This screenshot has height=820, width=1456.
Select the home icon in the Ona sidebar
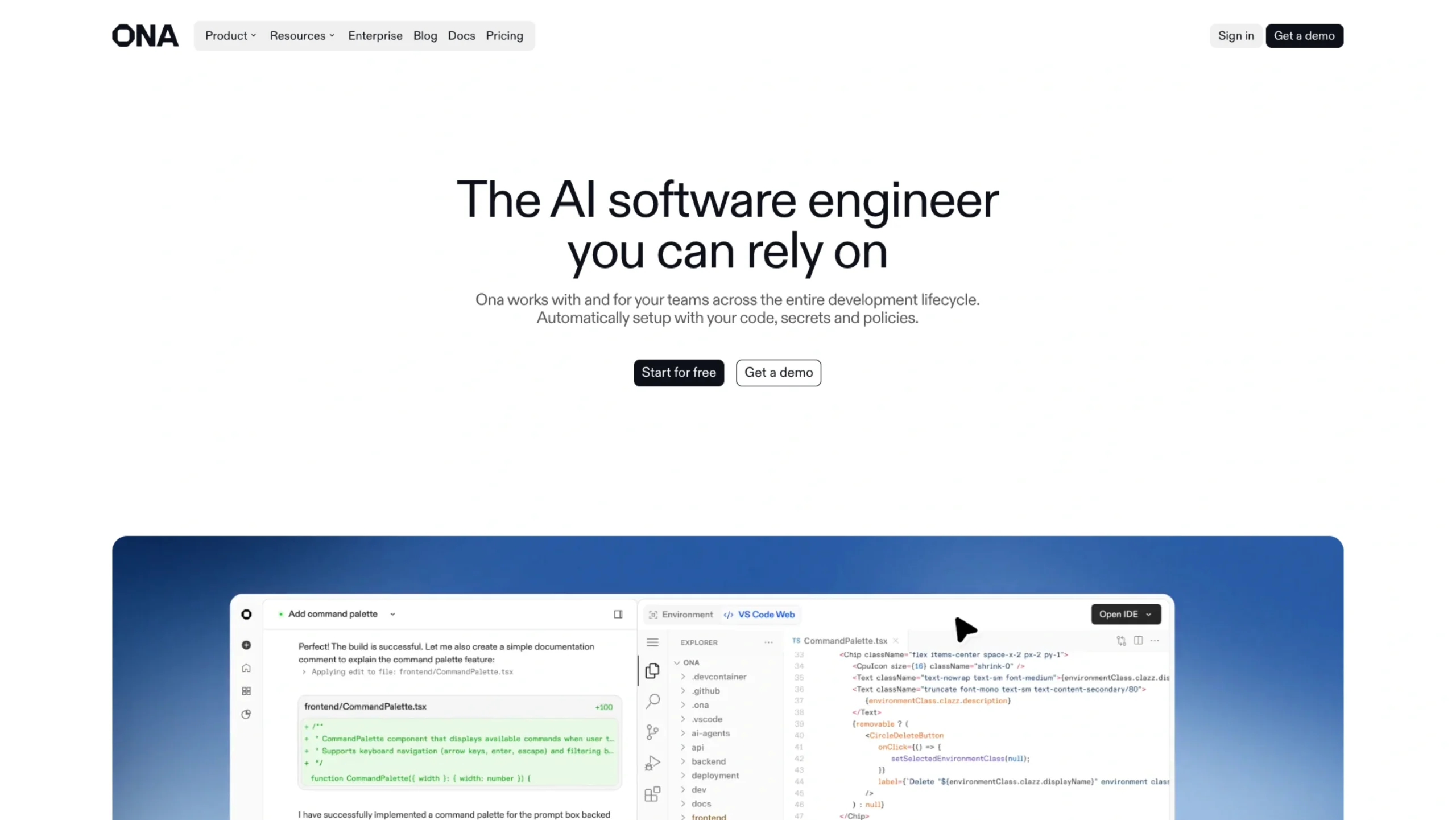[246, 668]
